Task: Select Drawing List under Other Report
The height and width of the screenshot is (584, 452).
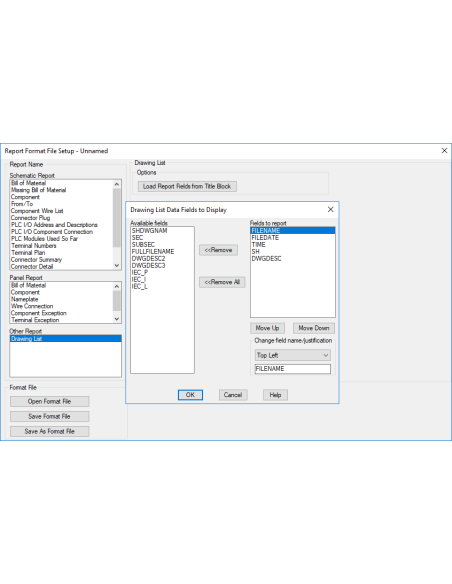Action: point(66,339)
